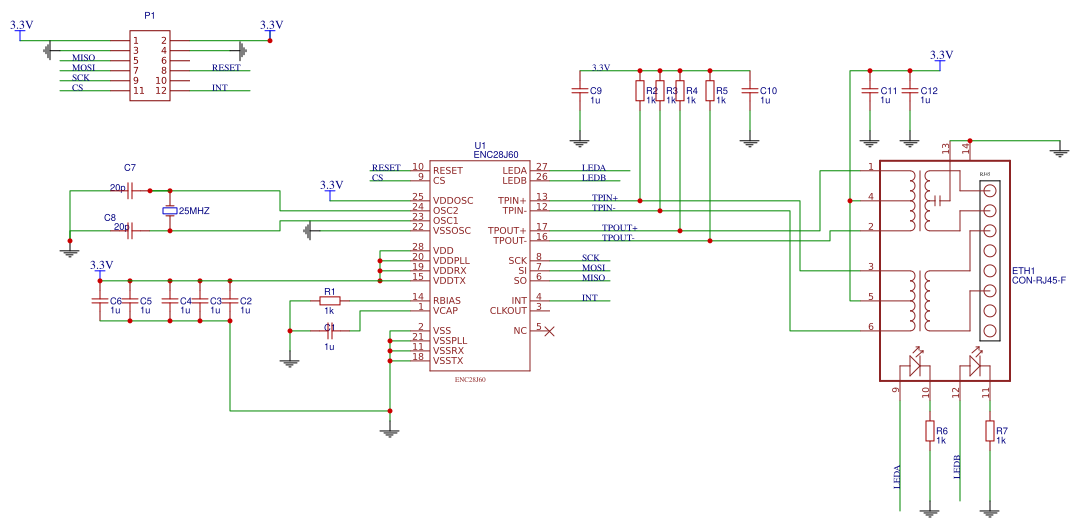The height and width of the screenshot is (527, 1079).
Task: Click the ground symbol below VSS net
Action: (389, 433)
